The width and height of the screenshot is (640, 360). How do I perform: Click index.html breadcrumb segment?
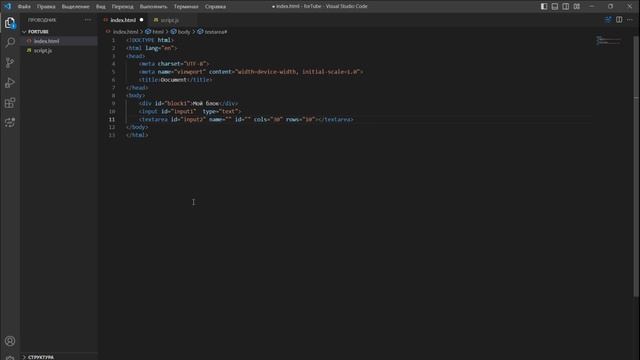click(125, 31)
